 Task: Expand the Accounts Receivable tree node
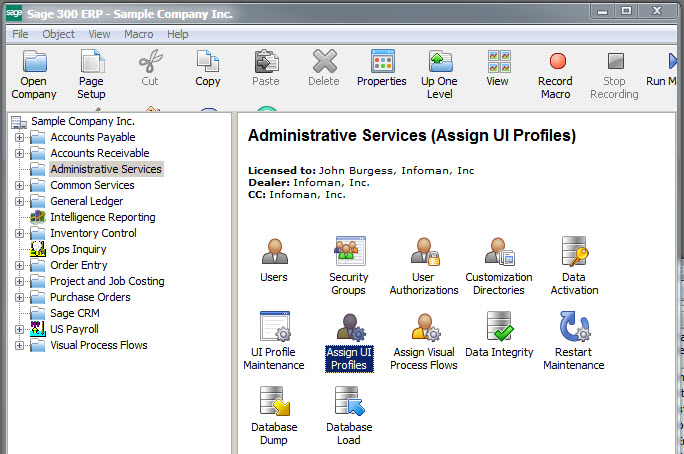(x=19, y=154)
